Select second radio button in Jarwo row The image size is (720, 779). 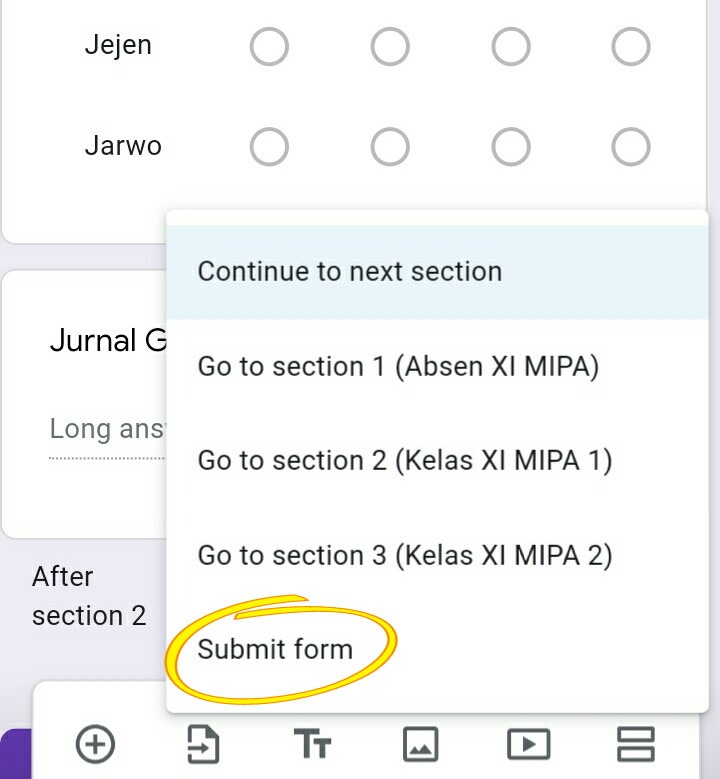390,147
